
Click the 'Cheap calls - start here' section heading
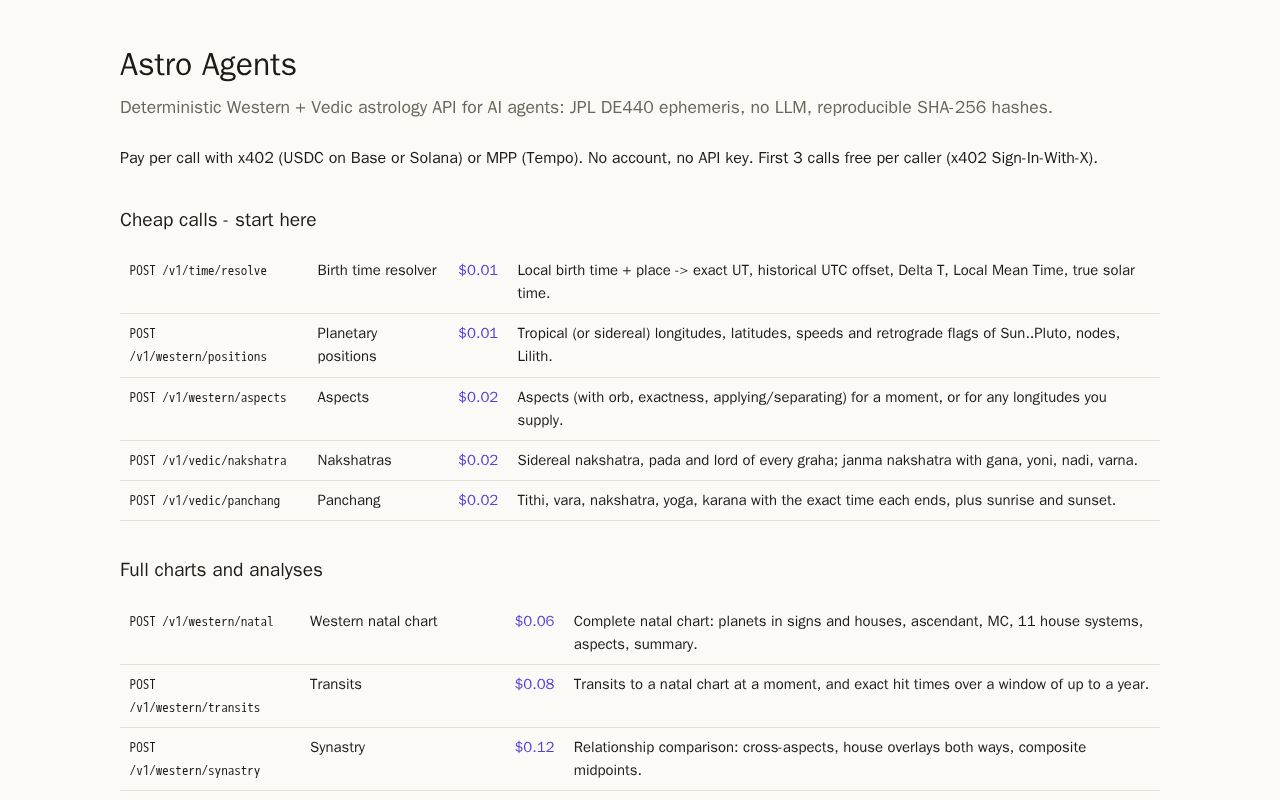218,220
